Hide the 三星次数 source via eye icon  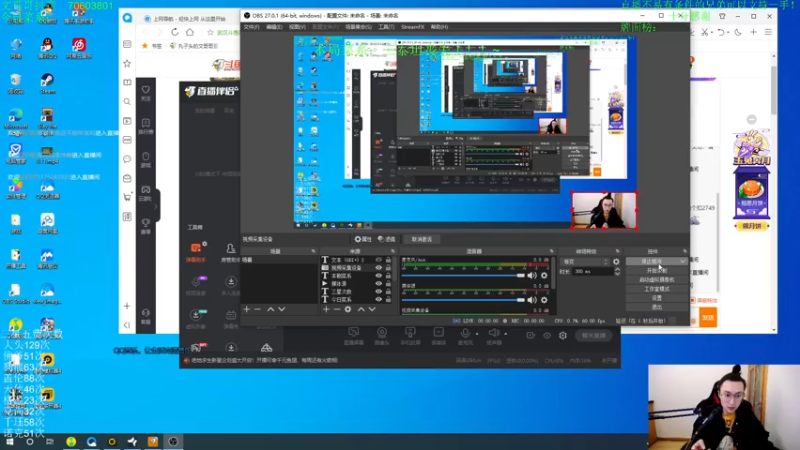tap(379, 291)
